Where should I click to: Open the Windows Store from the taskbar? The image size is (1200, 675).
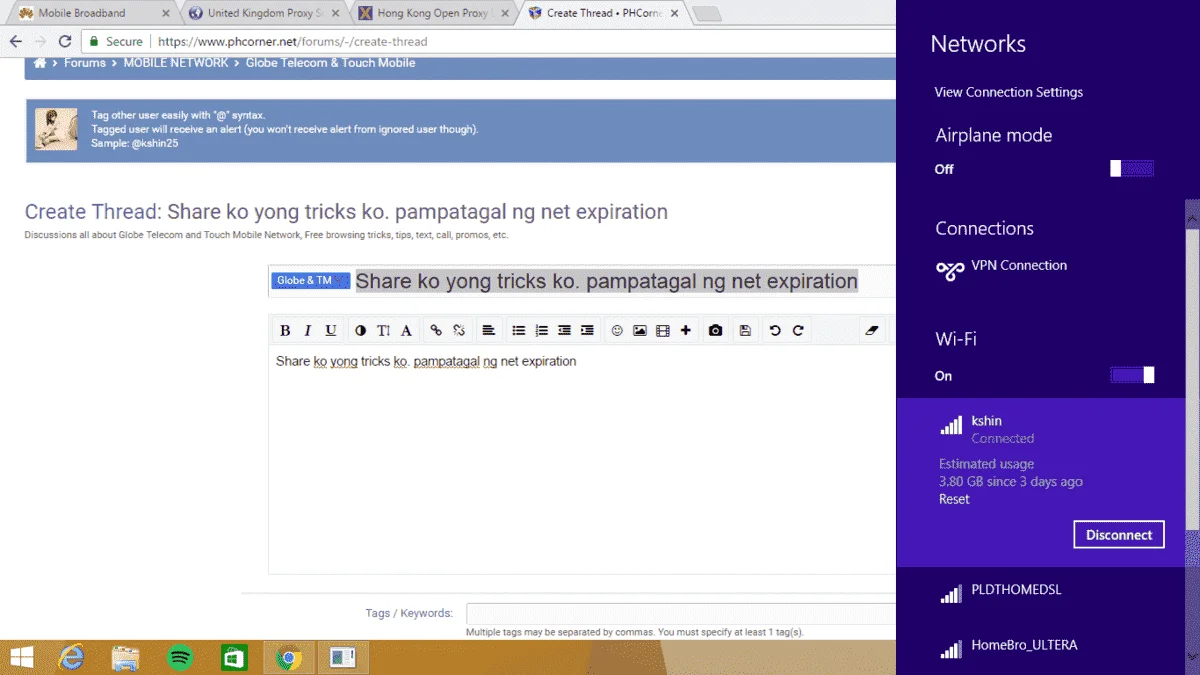tap(234, 658)
